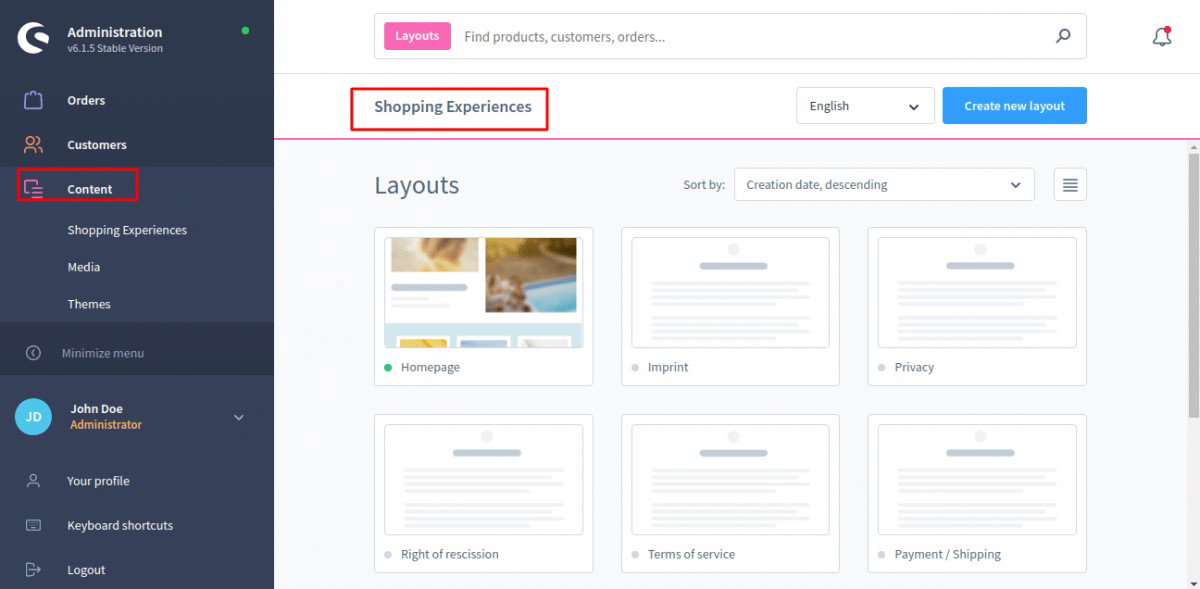Switch layouts to list view icon

(1070, 185)
